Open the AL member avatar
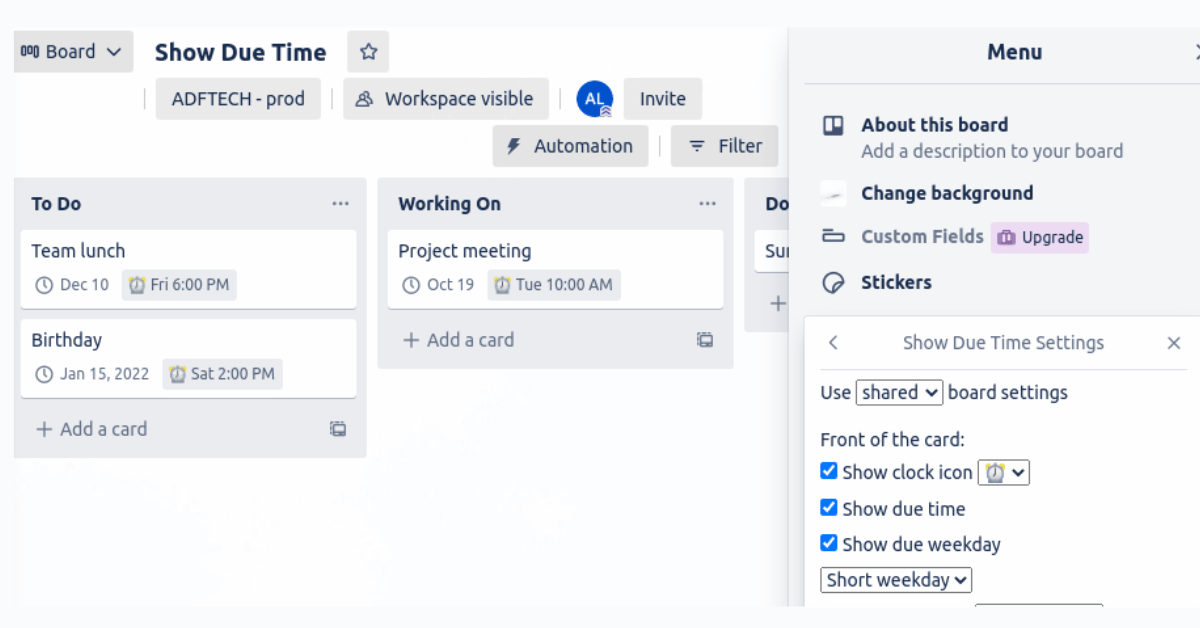The height and width of the screenshot is (628, 1200). (594, 98)
